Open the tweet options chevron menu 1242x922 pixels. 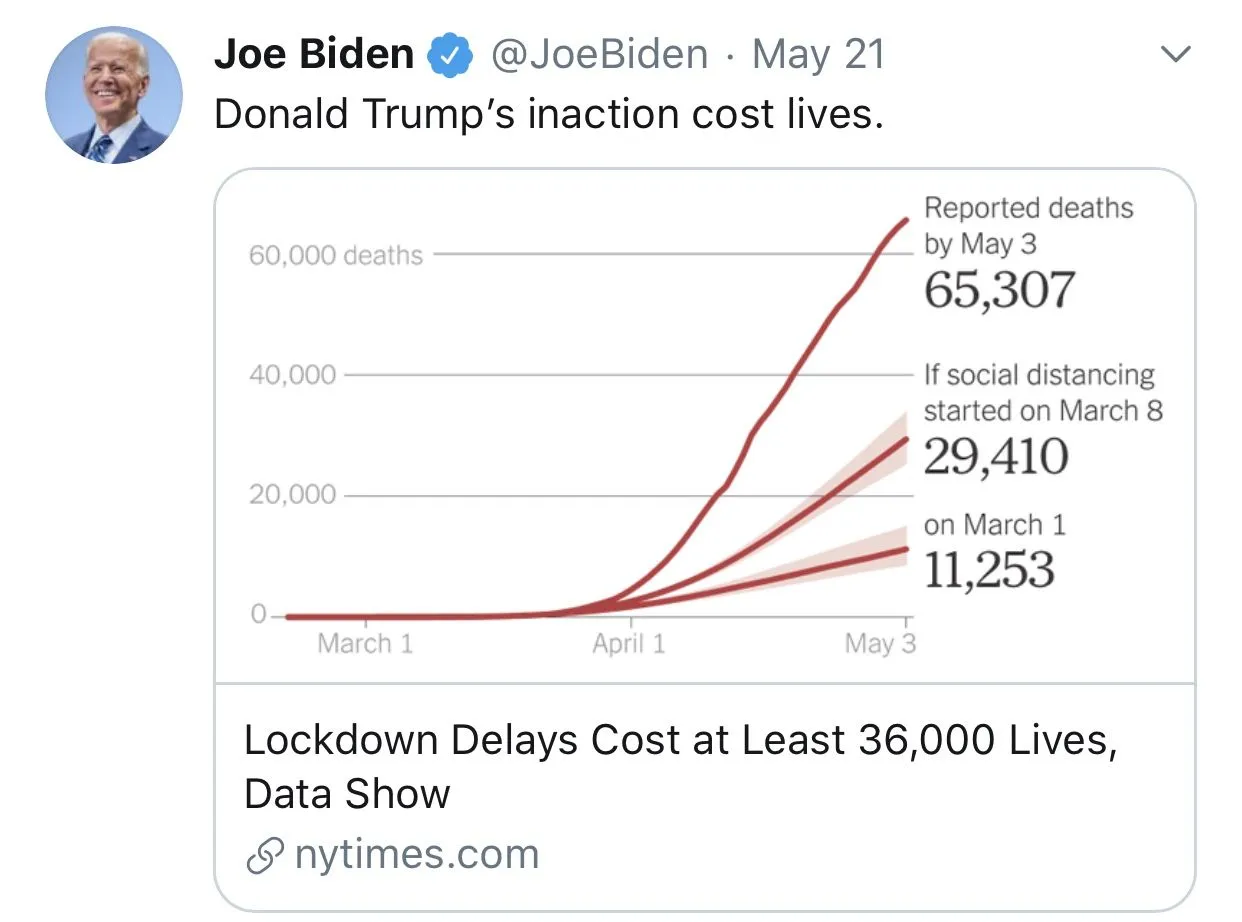(1180, 55)
